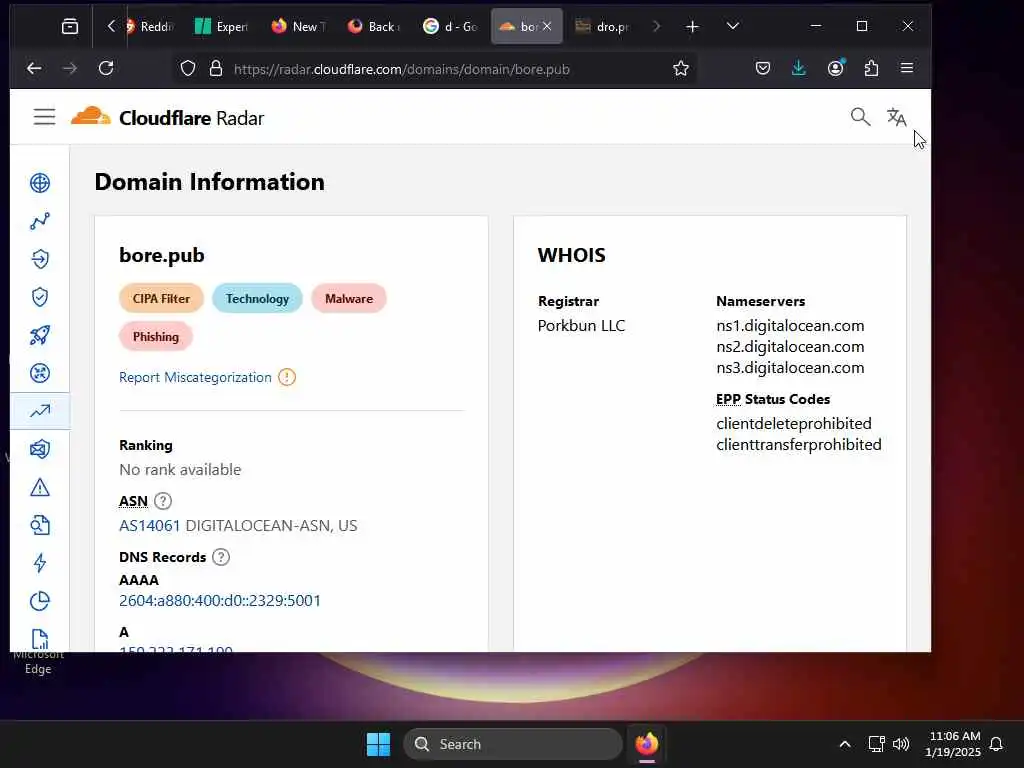Open the lightning bolt sidebar icon
Viewport: 1024px width, 768px height.
(x=40, y=563)
